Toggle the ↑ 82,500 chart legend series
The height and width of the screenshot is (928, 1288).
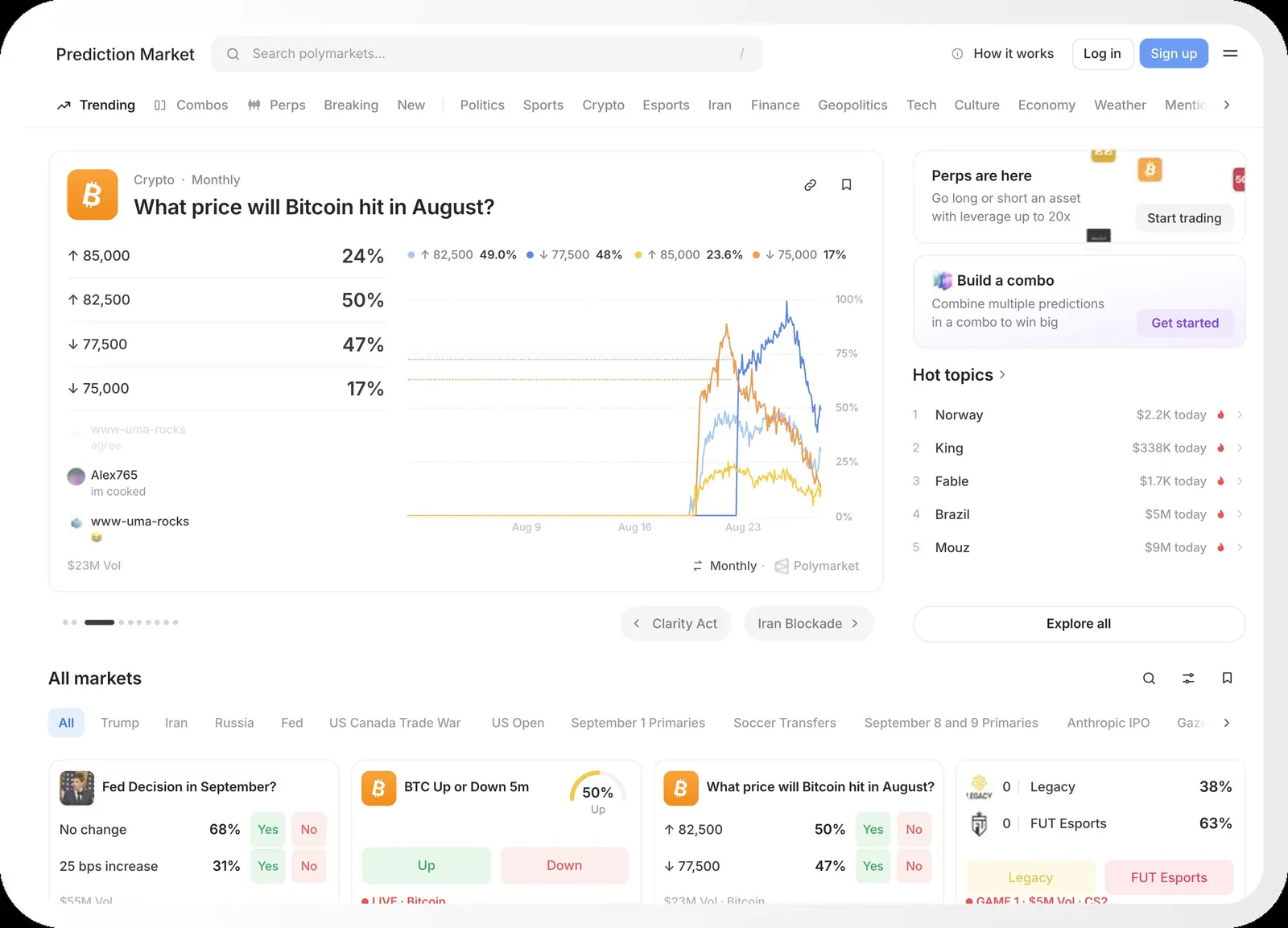[462, 255]
